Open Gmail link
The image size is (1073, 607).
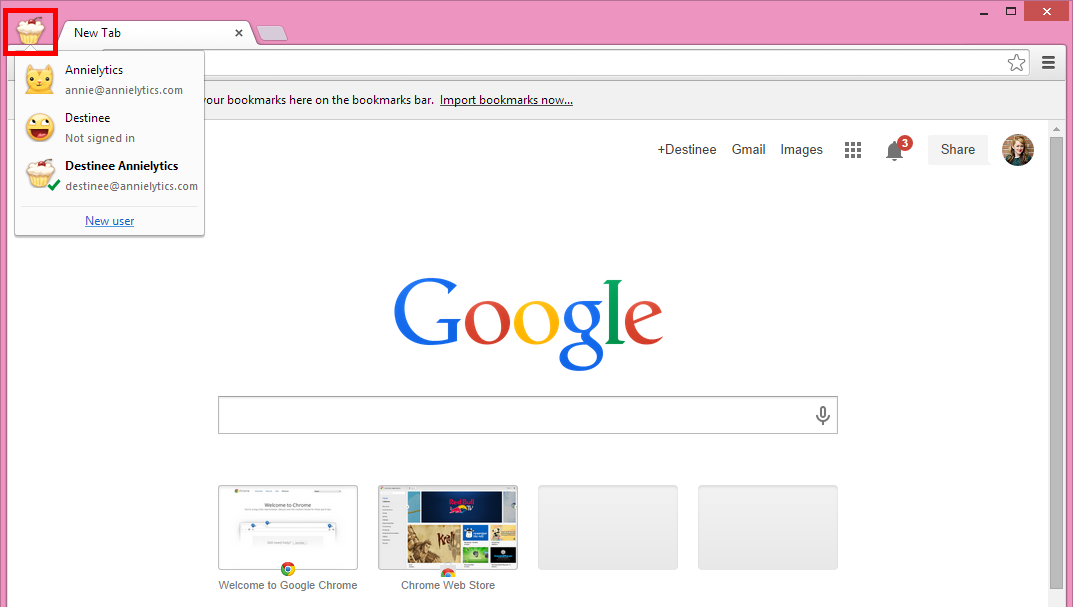point(749,149)
